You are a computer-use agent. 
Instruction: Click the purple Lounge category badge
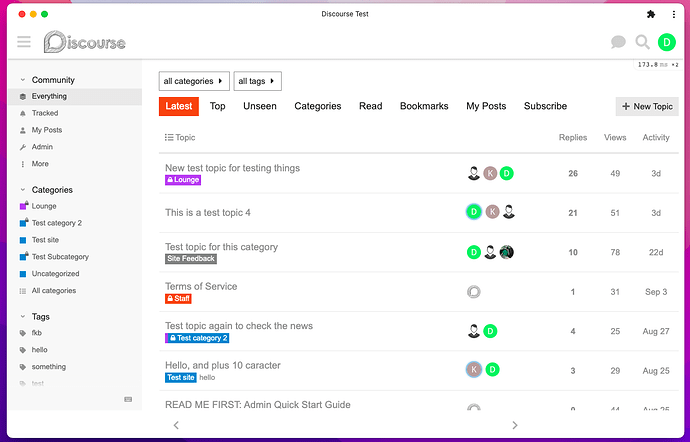183,180
